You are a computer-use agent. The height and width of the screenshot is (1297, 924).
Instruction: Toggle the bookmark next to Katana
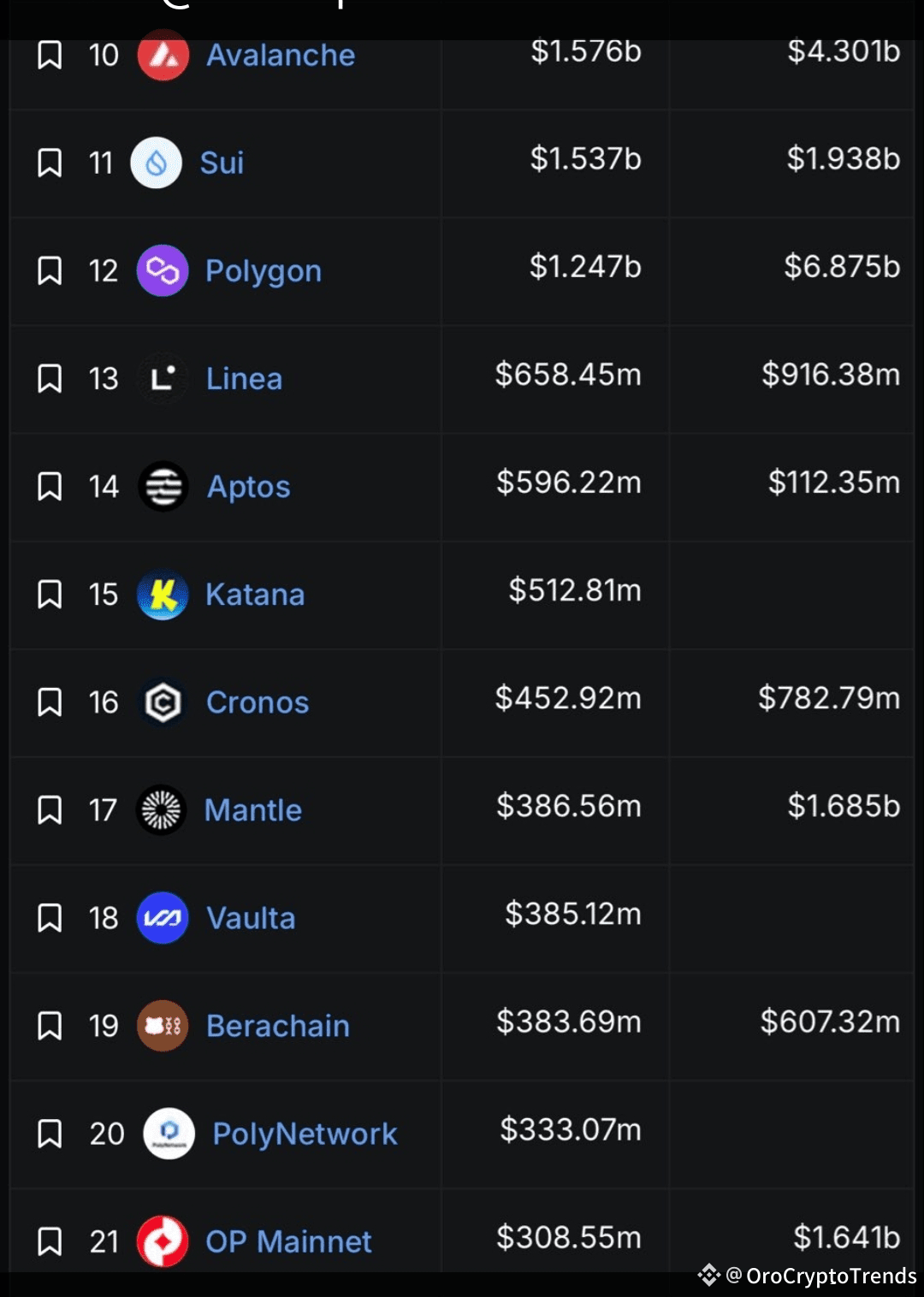coord(50,594)
